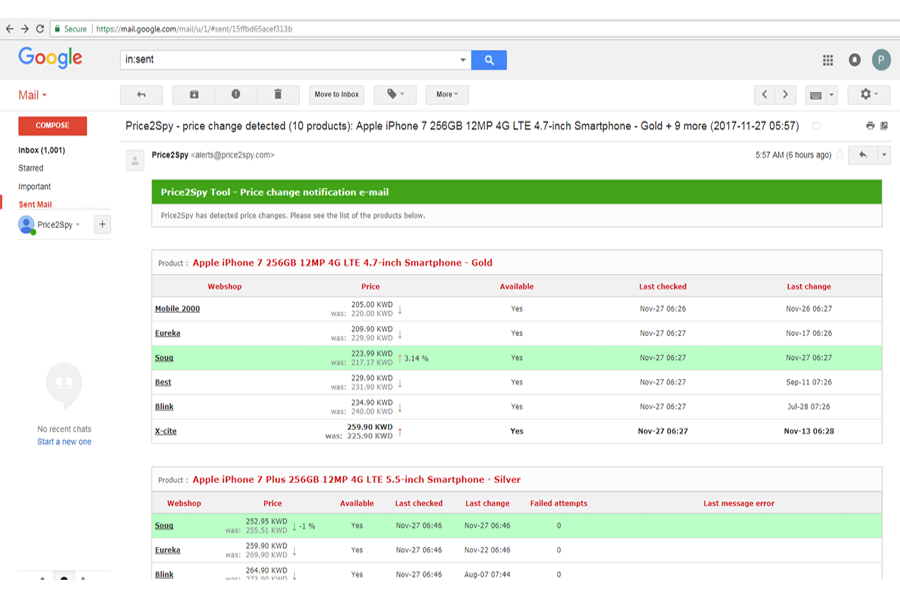Screen dimensions: 900x600
Task: Report email as spam
Action: click(x=236, y=95)
